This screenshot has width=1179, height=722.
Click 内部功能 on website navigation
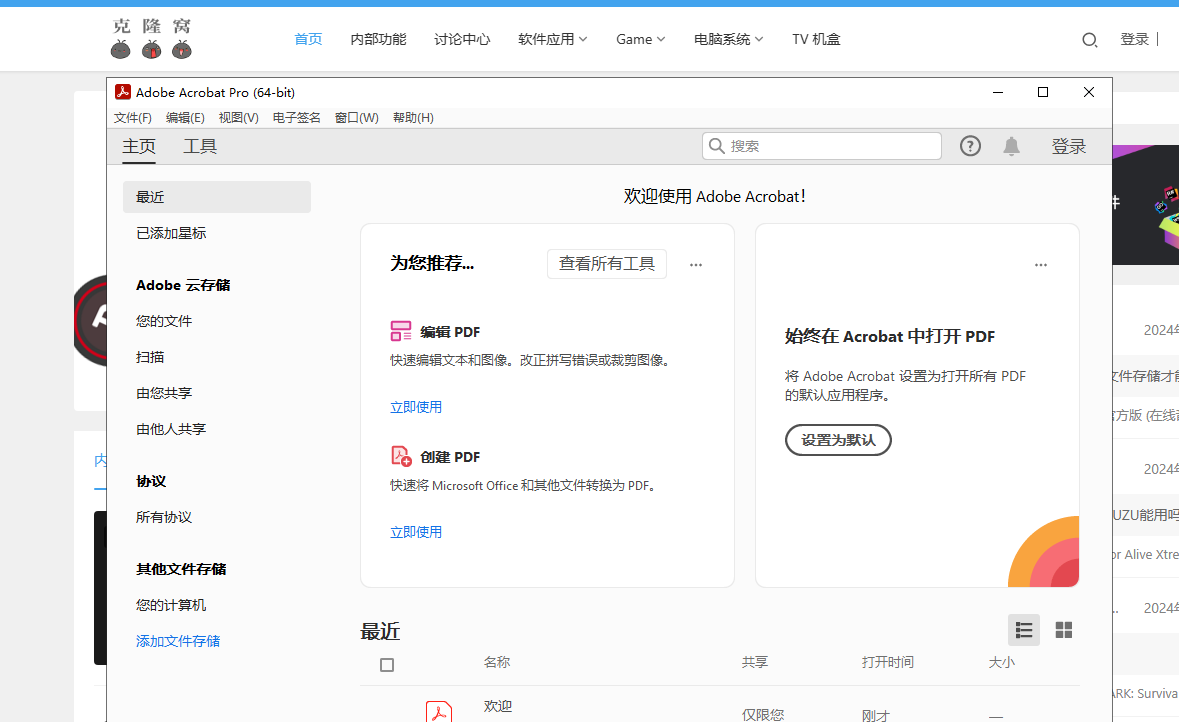pos(378,39)
